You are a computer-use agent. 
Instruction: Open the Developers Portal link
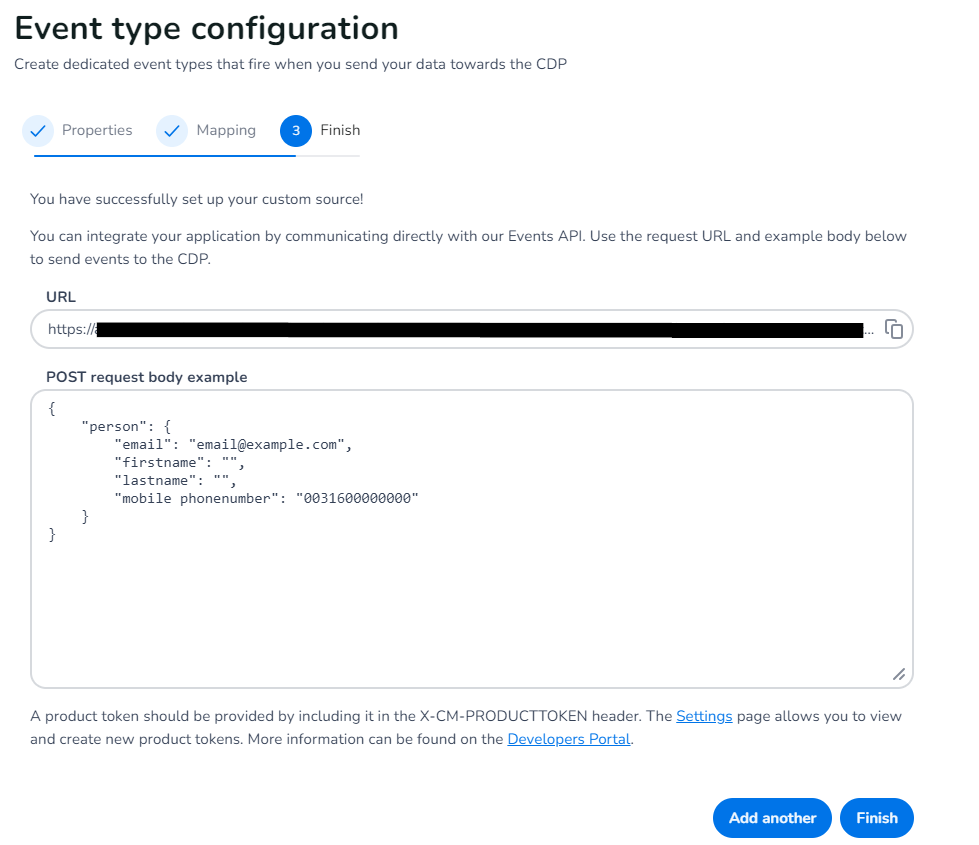coord(568,739)
